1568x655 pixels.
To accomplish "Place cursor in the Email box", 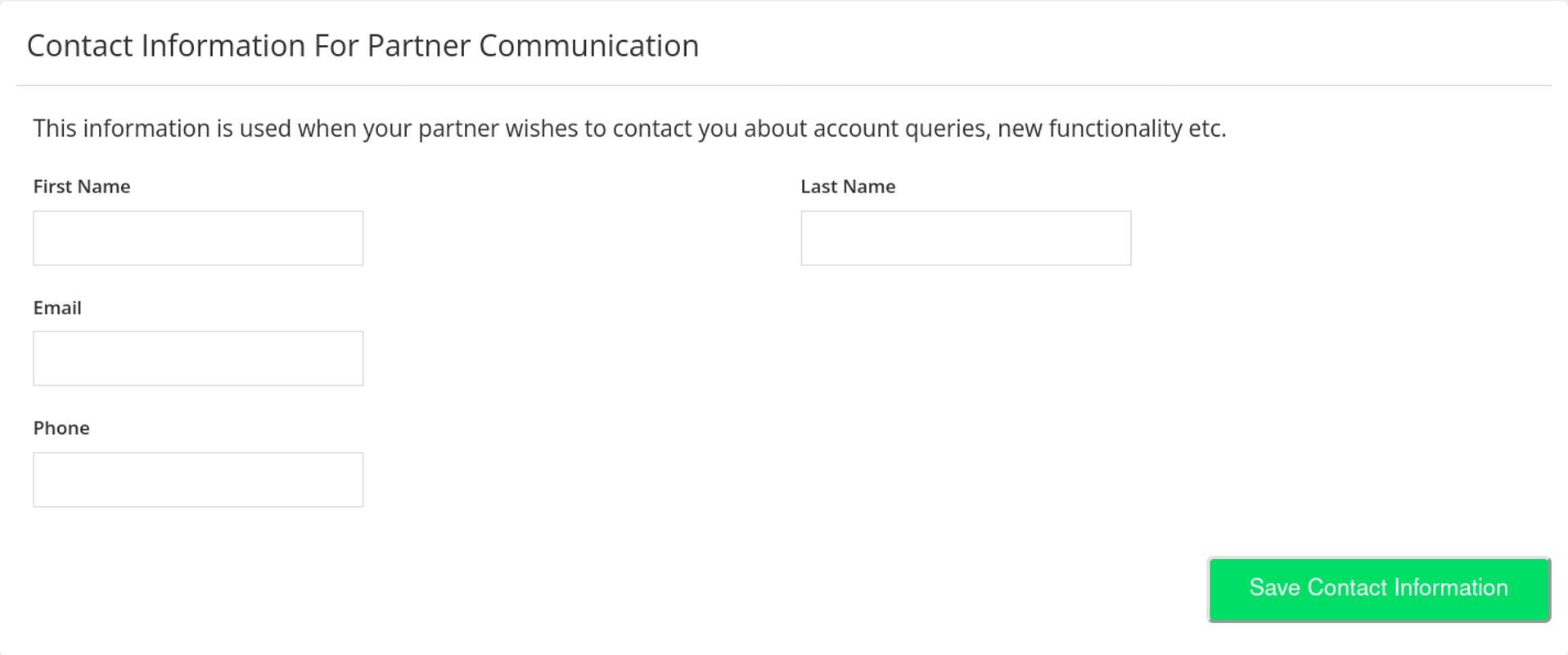I will point(197,358).
